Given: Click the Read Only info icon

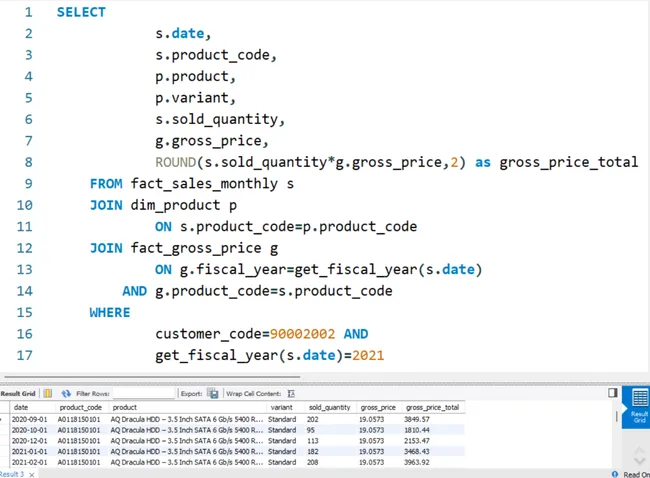Looking at the screenshot, I should click(615, 474).
